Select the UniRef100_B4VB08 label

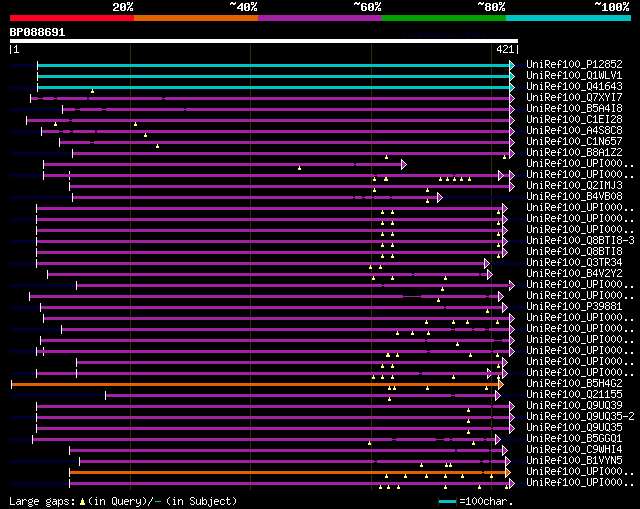coord(574,197)
